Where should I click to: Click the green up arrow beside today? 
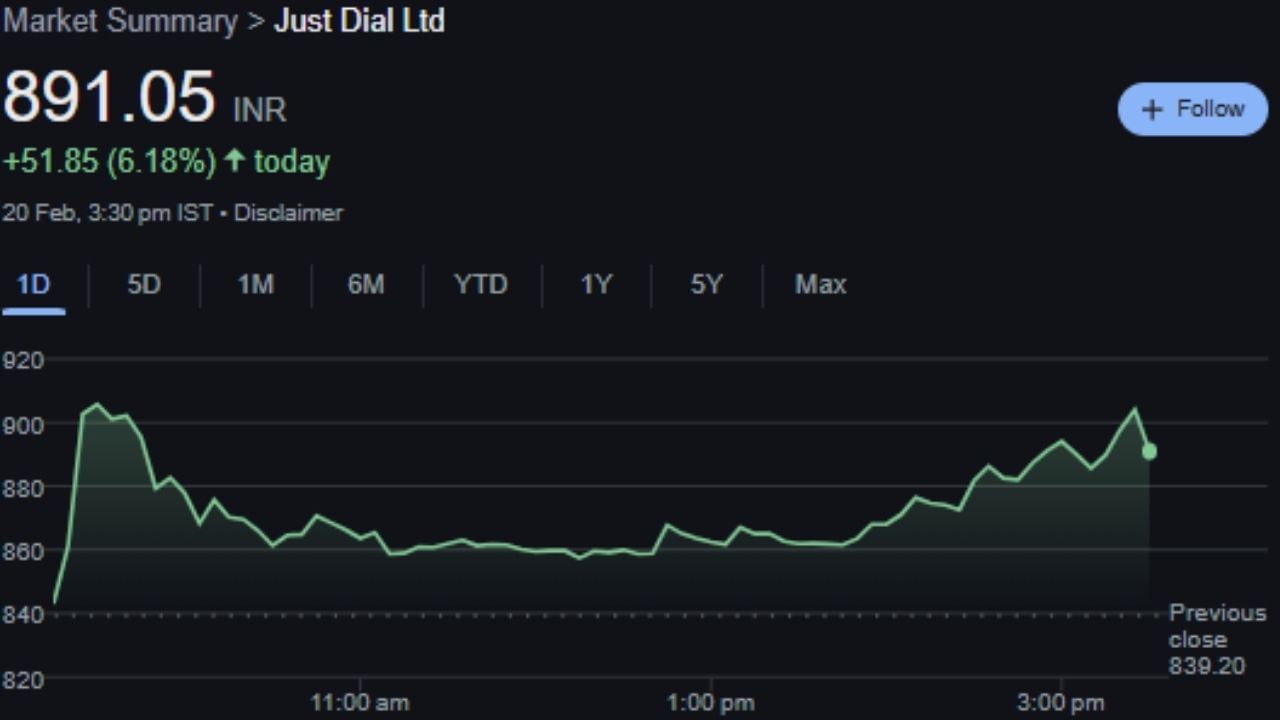(235, 161)
